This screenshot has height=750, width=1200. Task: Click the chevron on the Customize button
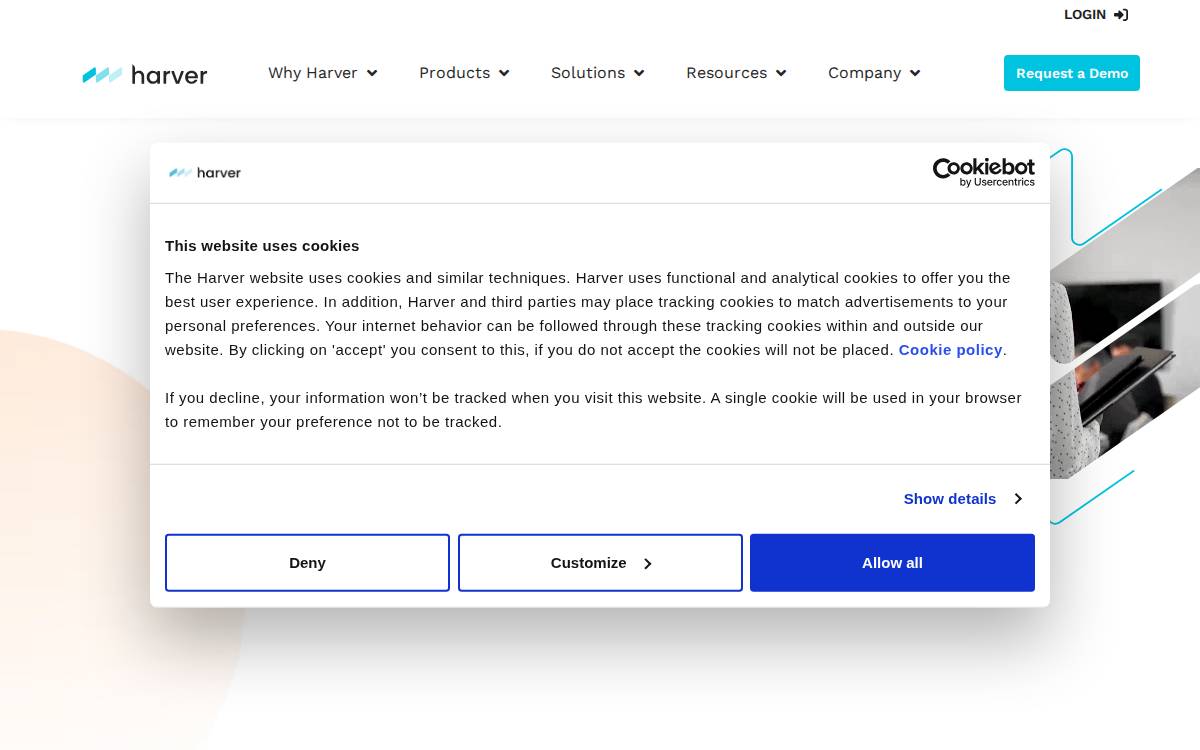(648, 564)
